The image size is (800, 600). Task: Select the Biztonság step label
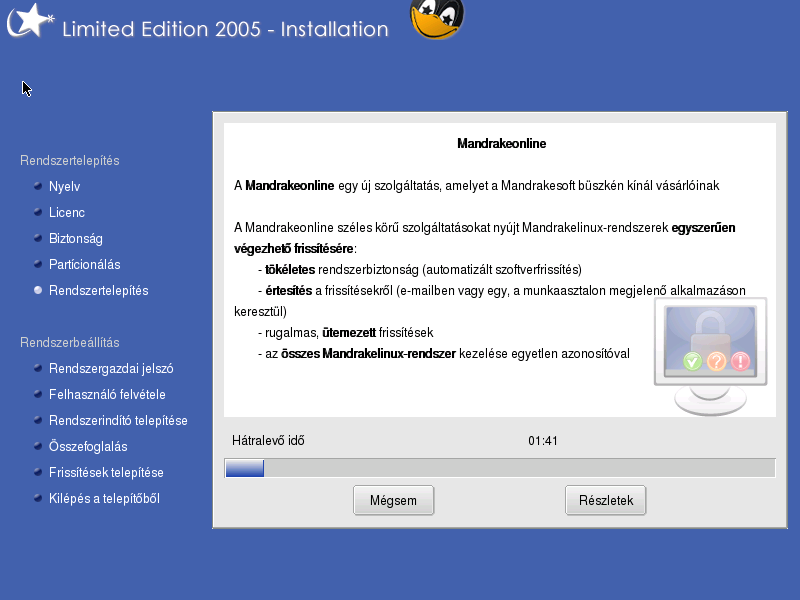(76, 239)
